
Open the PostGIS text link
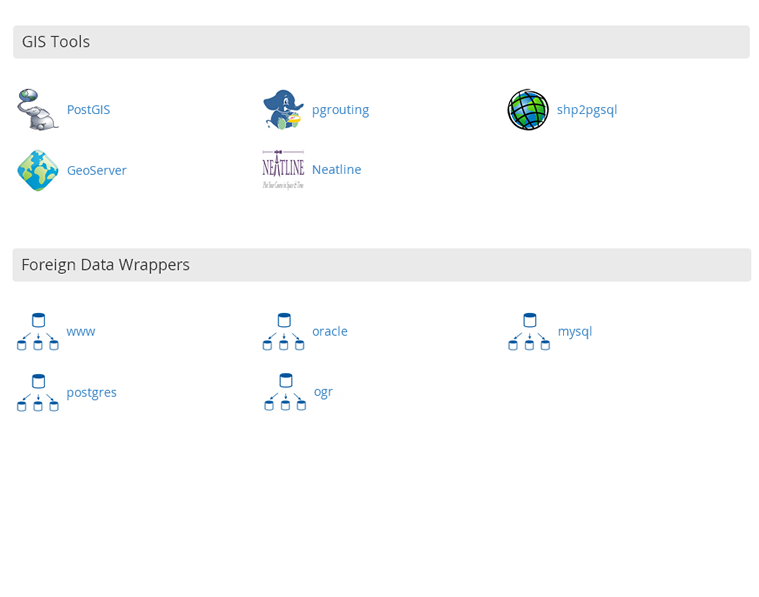88,110
